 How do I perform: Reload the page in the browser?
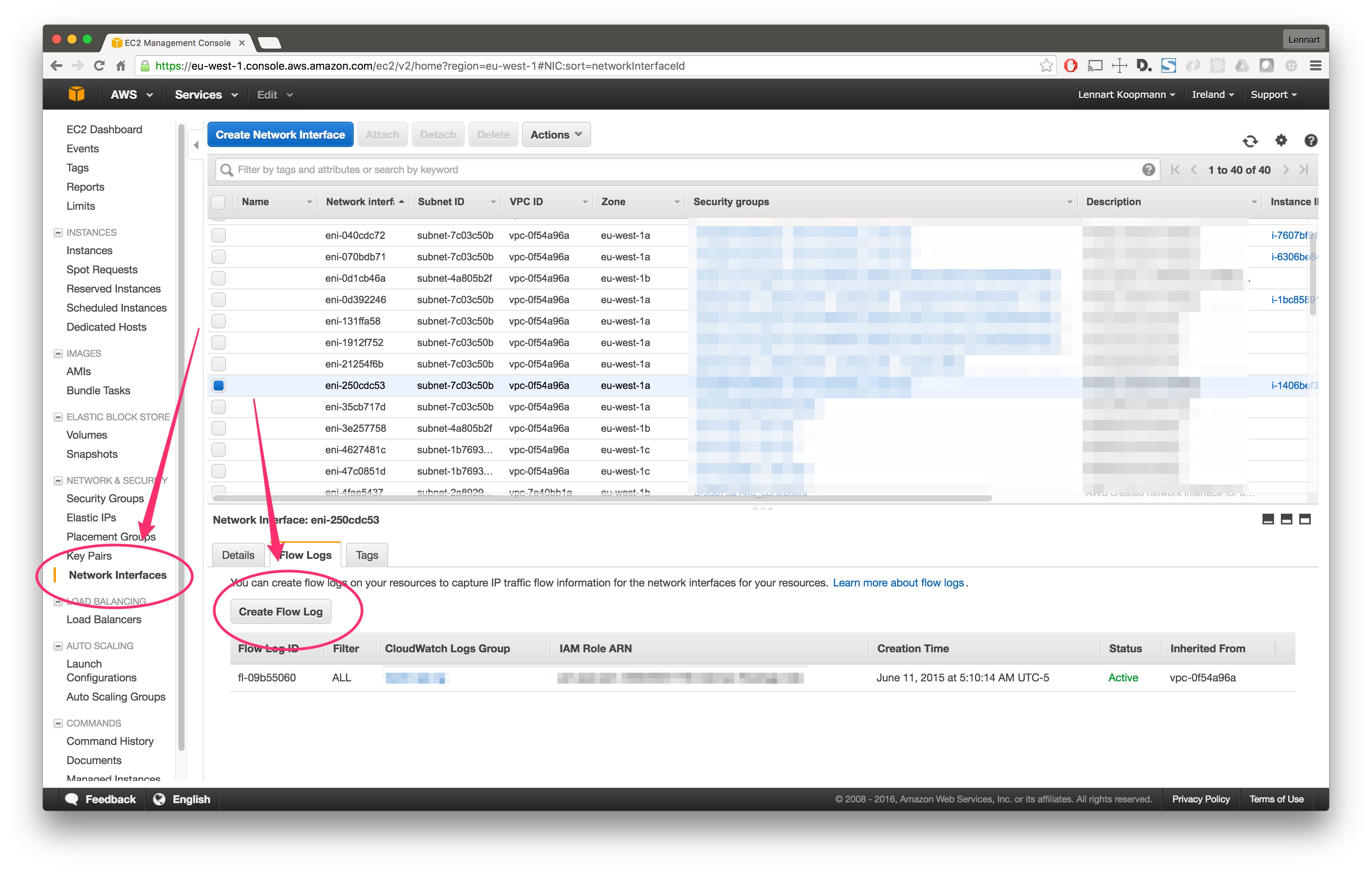point(99,66)
